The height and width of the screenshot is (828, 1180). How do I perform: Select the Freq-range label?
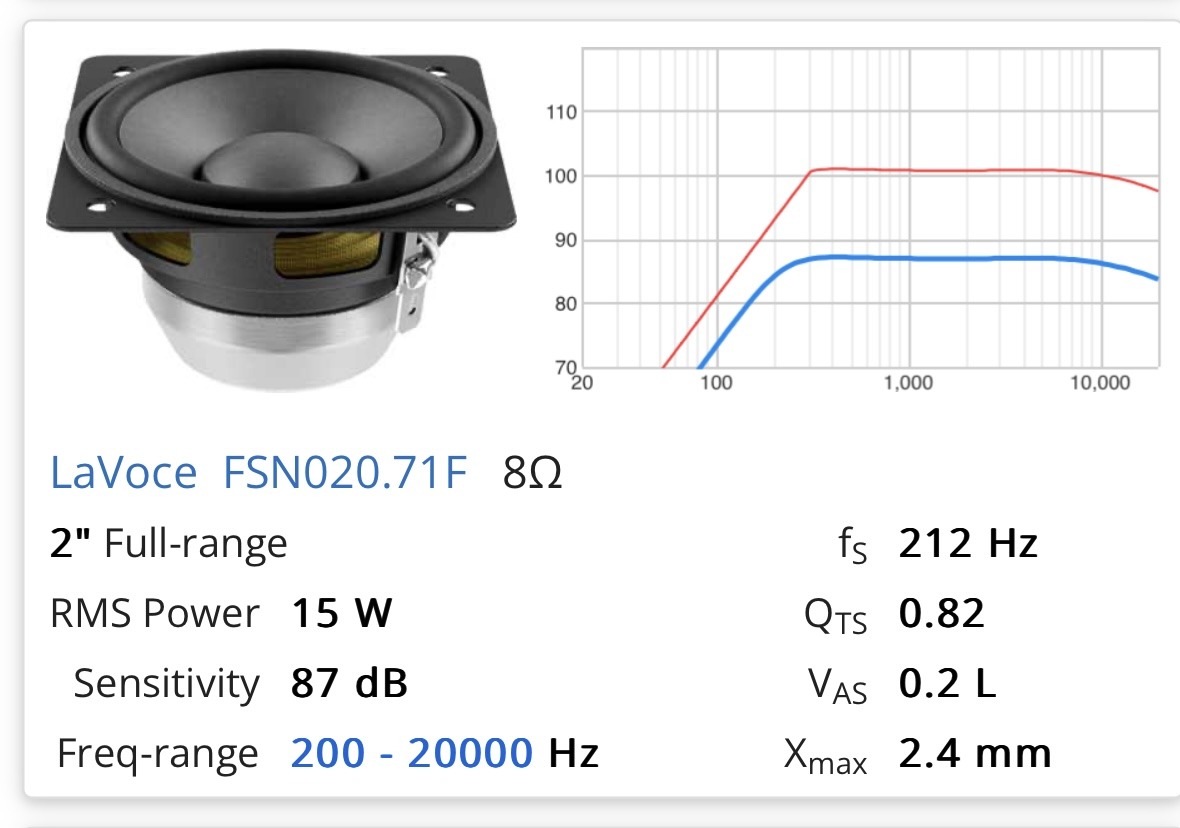158,753
